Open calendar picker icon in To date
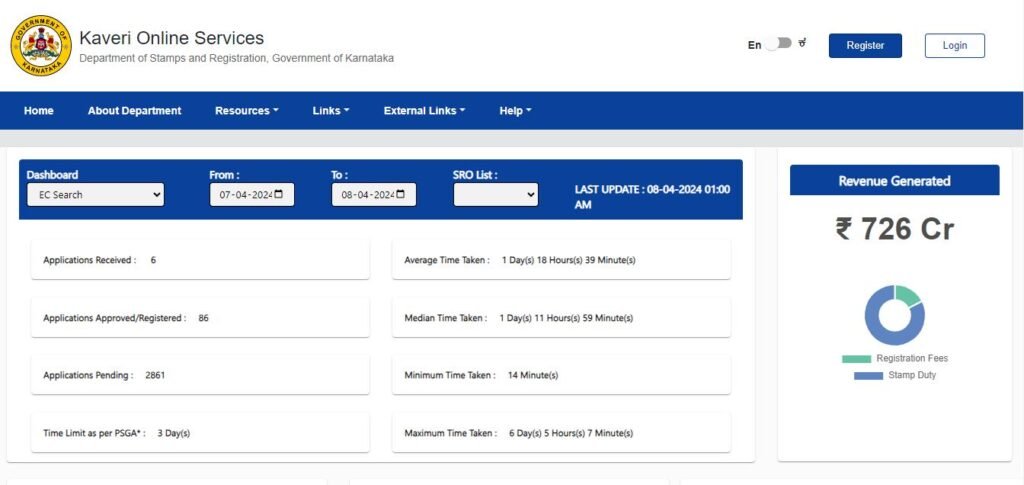 pos(401,195)
